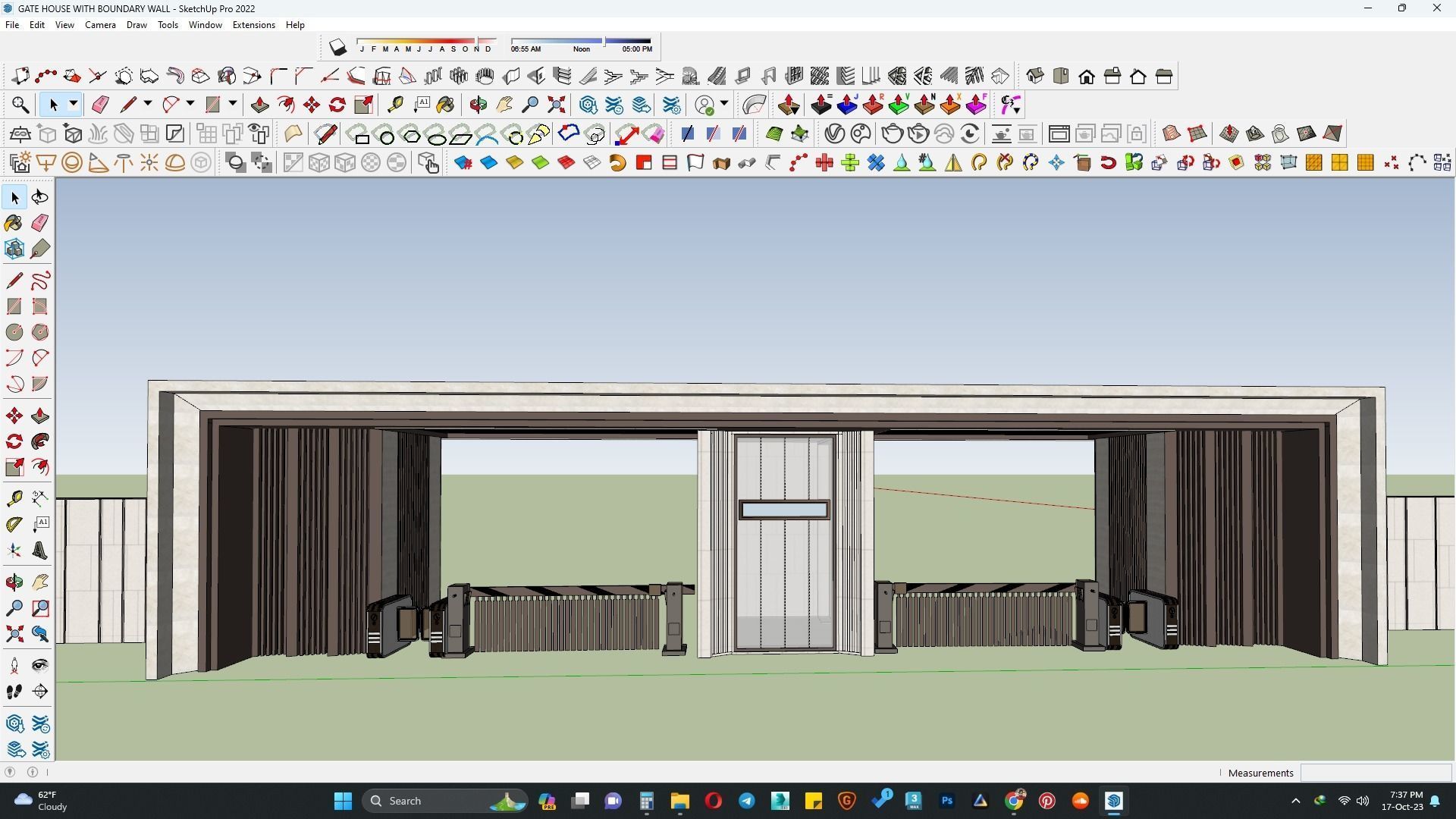Viewport: 1456px width, 819px height.
Task: Select the Follow Me tool
Action: 286,105
